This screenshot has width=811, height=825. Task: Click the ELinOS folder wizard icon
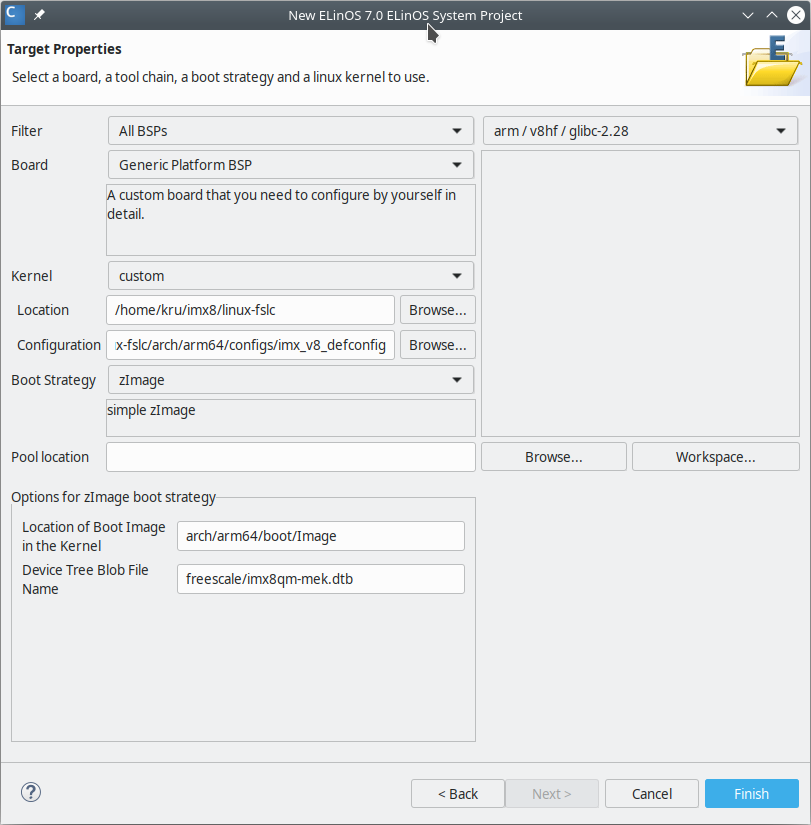point(772,61)
